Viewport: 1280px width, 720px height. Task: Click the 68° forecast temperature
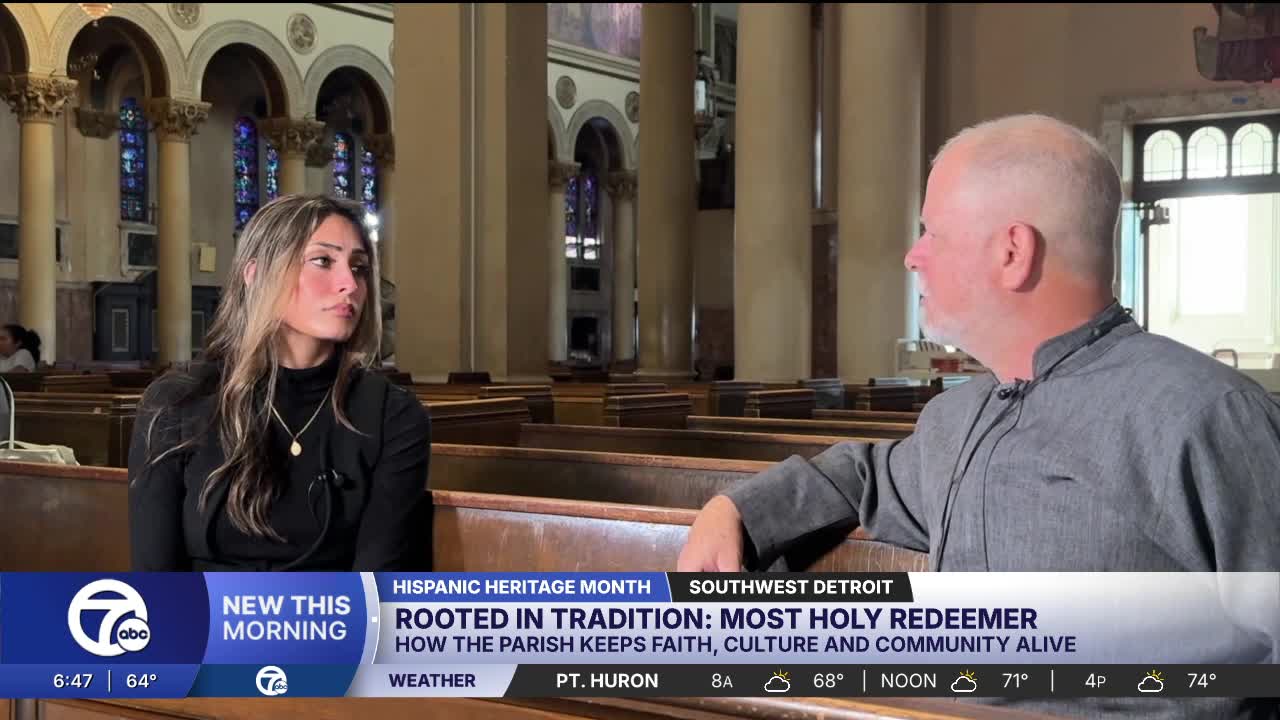828,681
